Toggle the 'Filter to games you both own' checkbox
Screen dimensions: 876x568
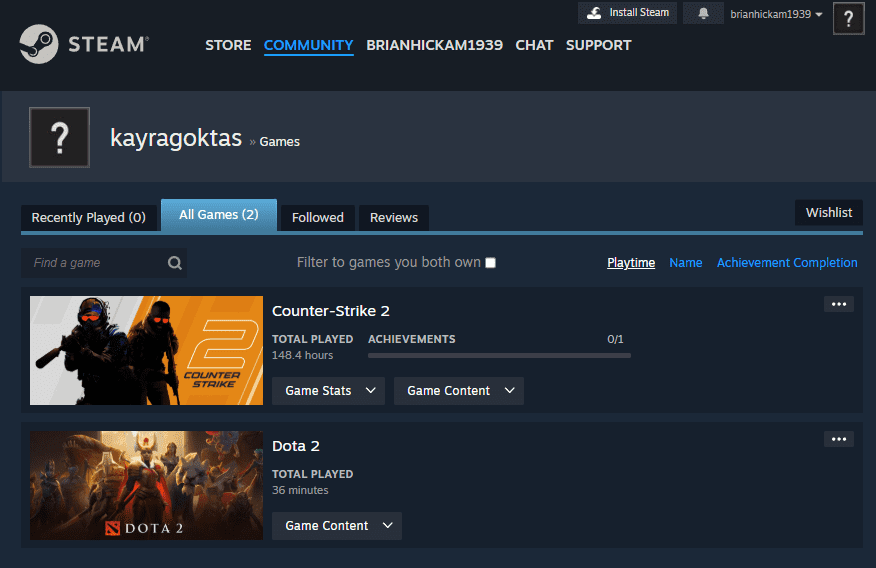click(x=490, y=263)
